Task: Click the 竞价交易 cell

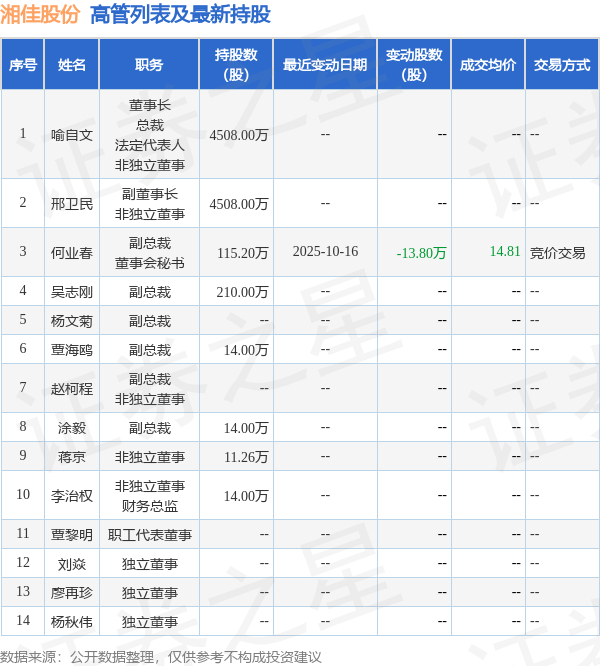Action: pos(558,253)
